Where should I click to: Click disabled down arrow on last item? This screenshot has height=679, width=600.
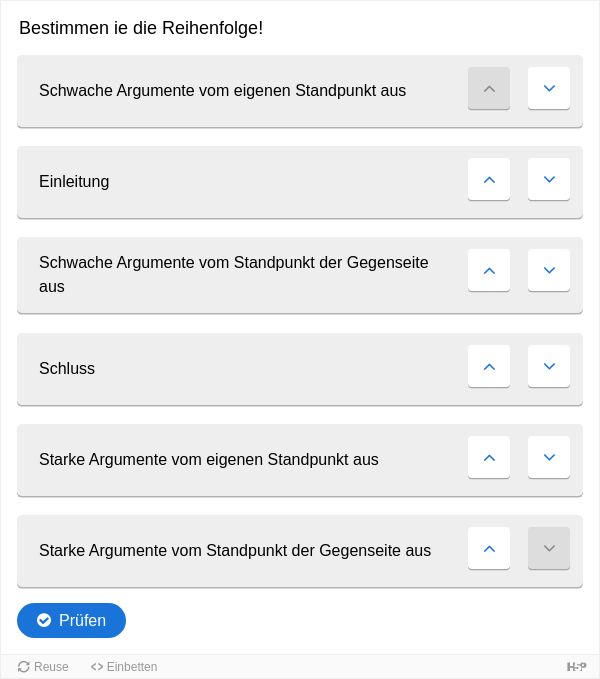tap(549, 548)
